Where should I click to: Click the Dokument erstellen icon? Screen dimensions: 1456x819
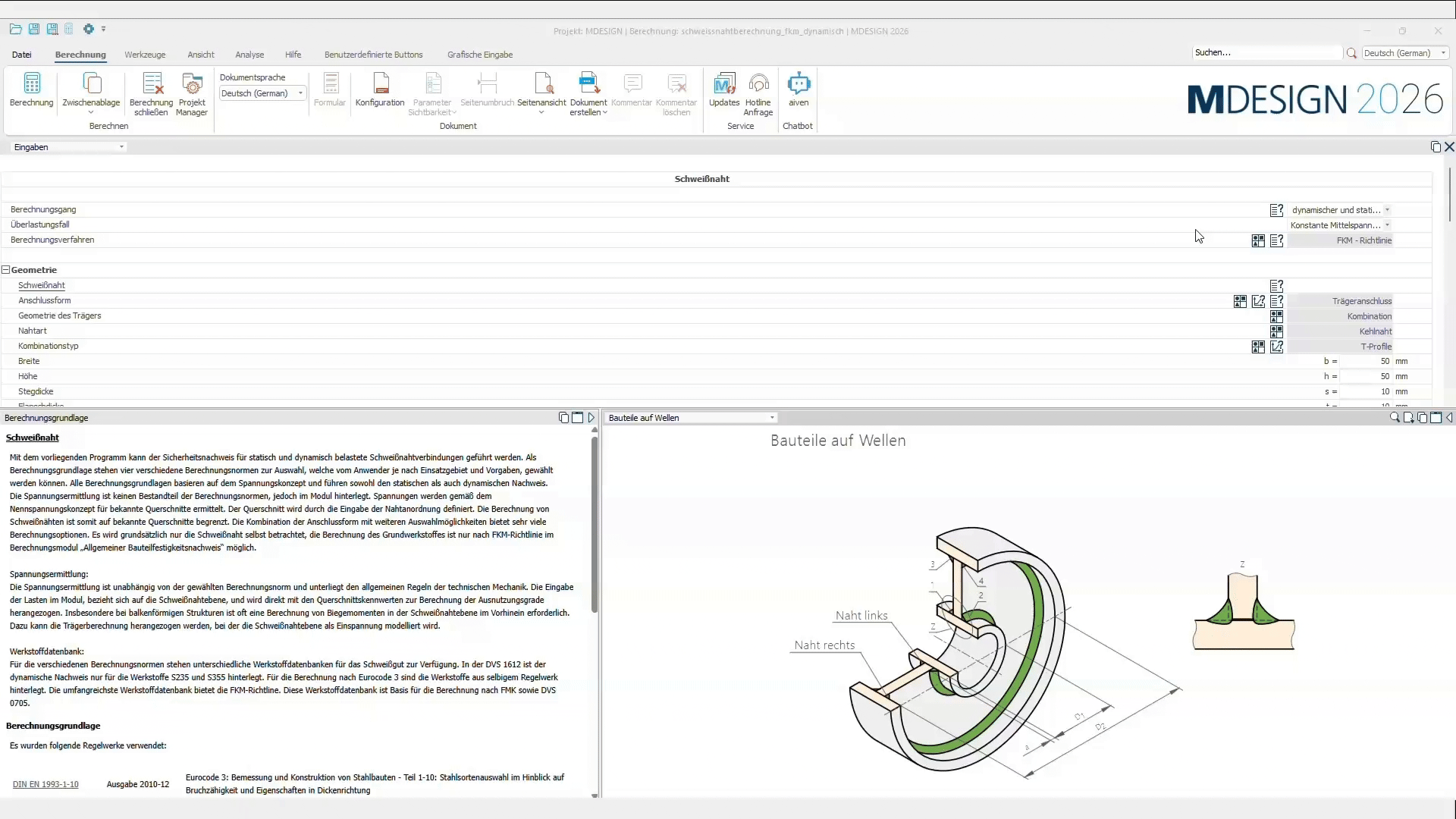[588, 83]
